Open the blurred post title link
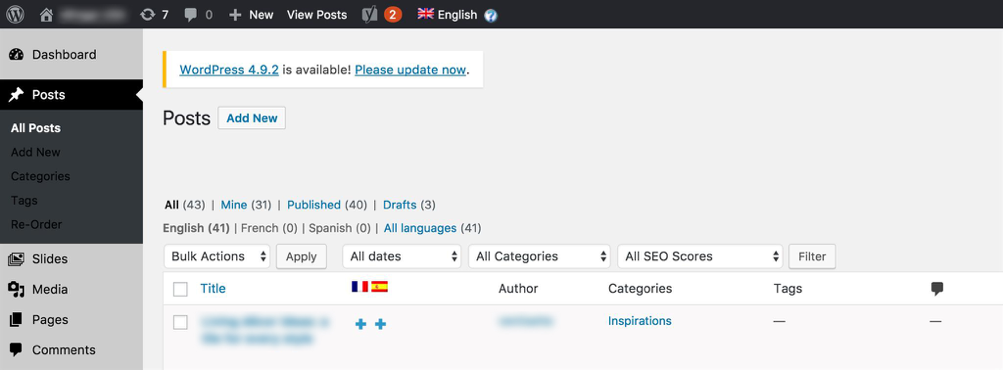 click(265, 330)
